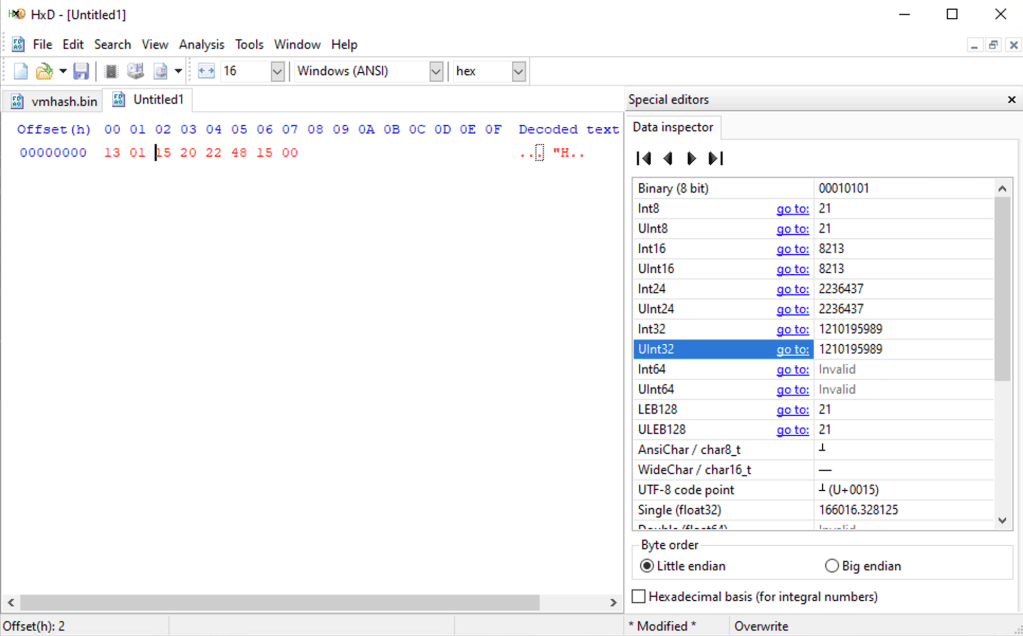The width and height of the screenshot is (1023, 636).
Task: Jump to last byte in Data inspector
Action: (715, 158)
